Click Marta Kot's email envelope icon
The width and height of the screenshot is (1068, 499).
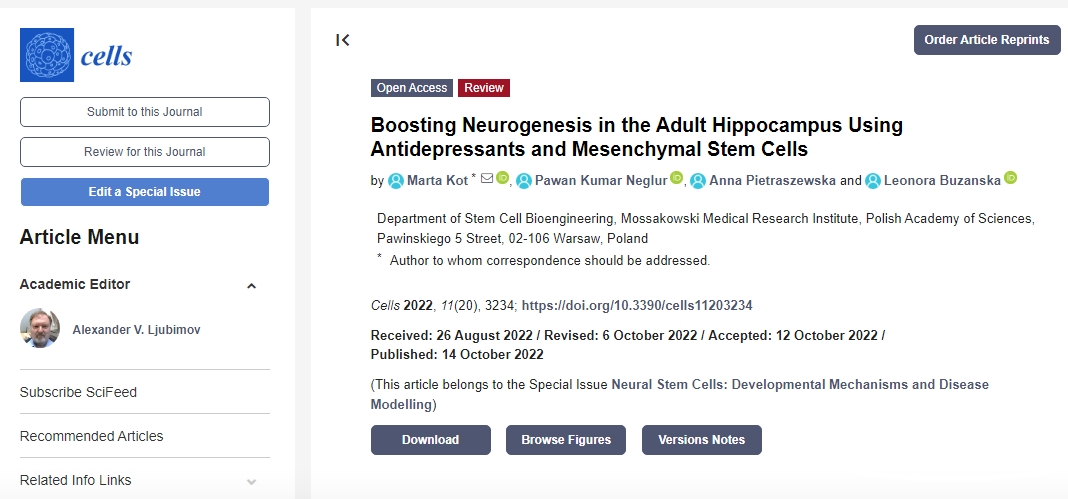coord(487,179)
